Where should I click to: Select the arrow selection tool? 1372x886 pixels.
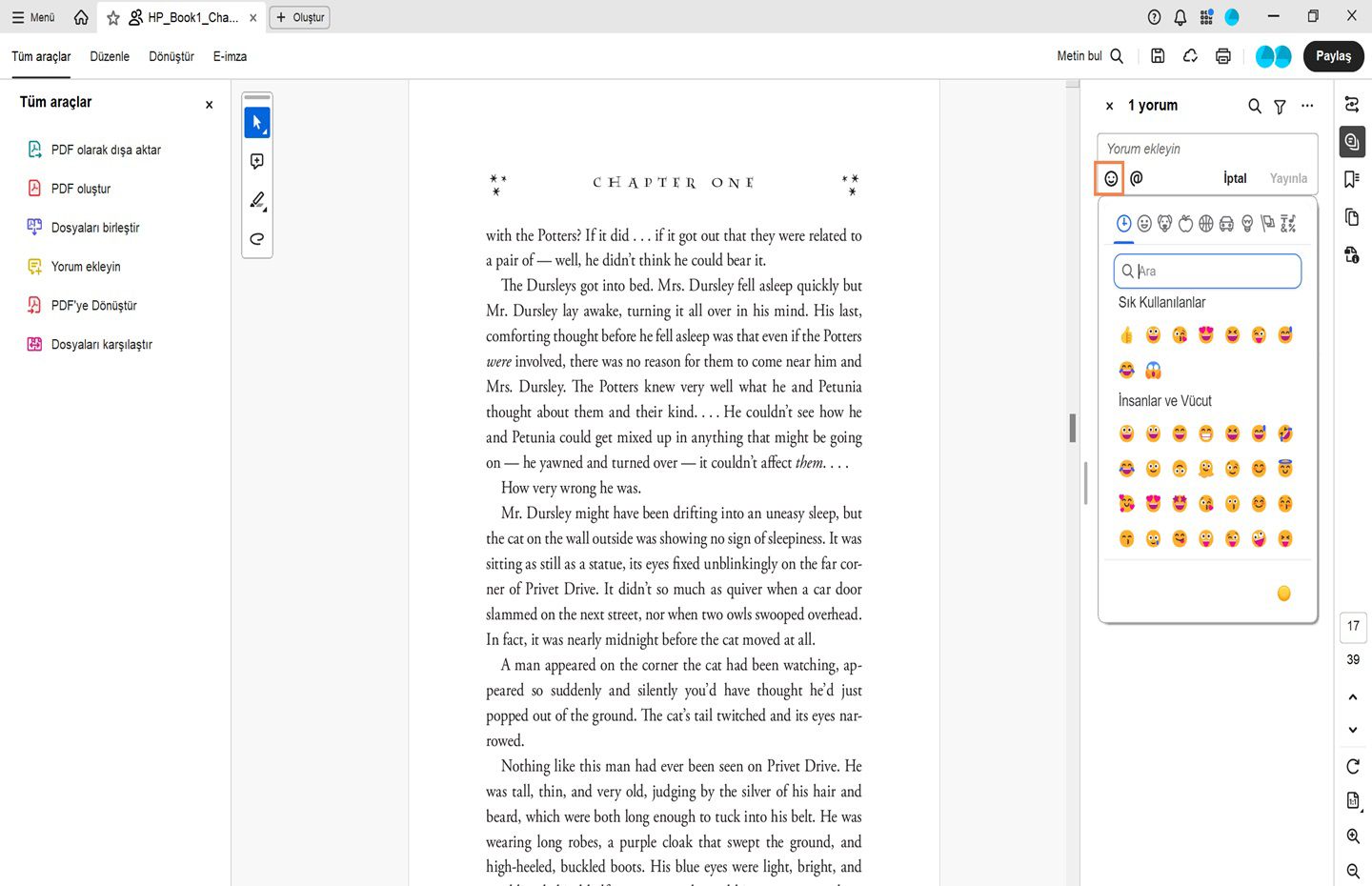[x=257, y=123]
